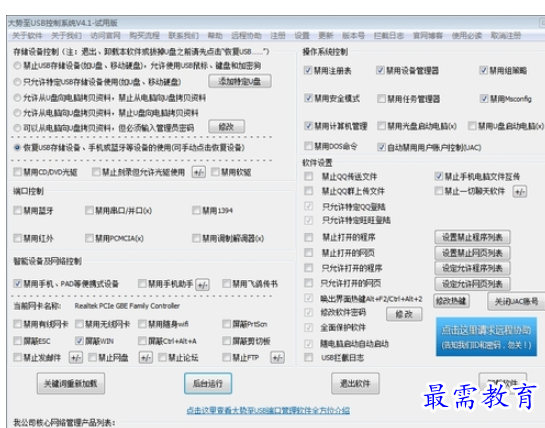Toggle 屏蔽剪切板 checkbox
Image resolution: width=545 pixels, height=428 pixels.
tap(227, 341)
